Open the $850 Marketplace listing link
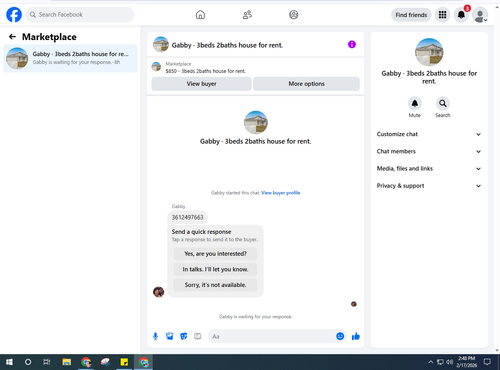Image resolution: width=500 pixels, height=370 pixels. pyautogui.click(x=205, y=71)
